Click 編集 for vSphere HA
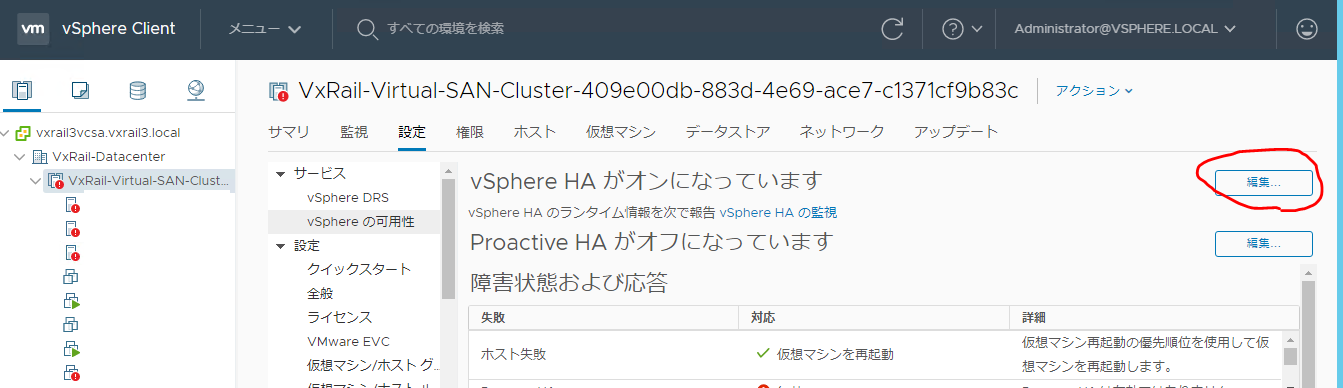 click(x=1263, y=182)
